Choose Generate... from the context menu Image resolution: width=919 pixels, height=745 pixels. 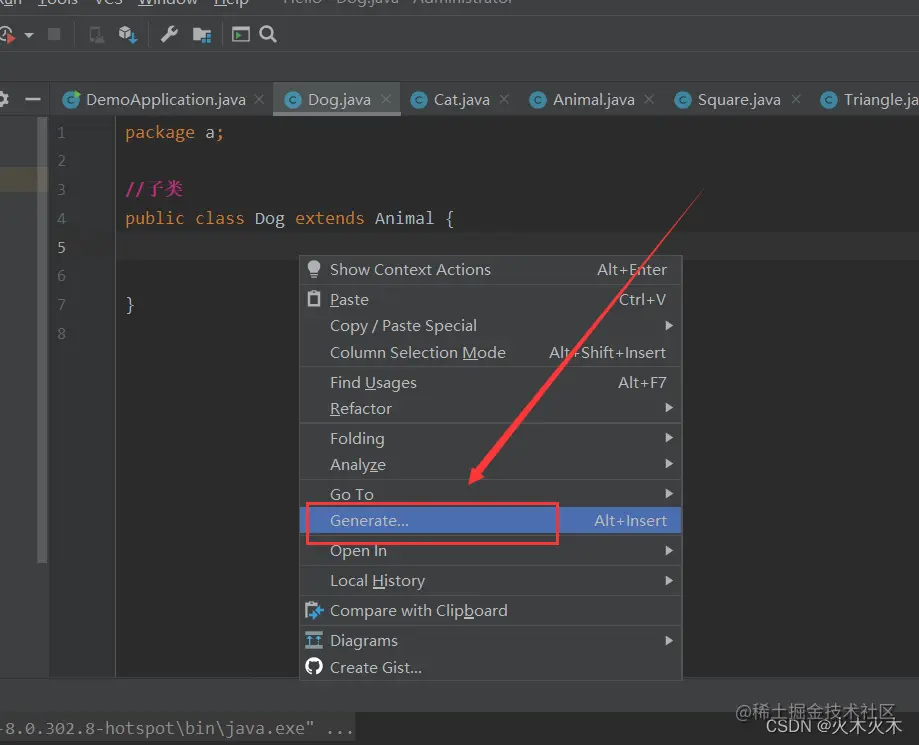[x=491, y=521]
